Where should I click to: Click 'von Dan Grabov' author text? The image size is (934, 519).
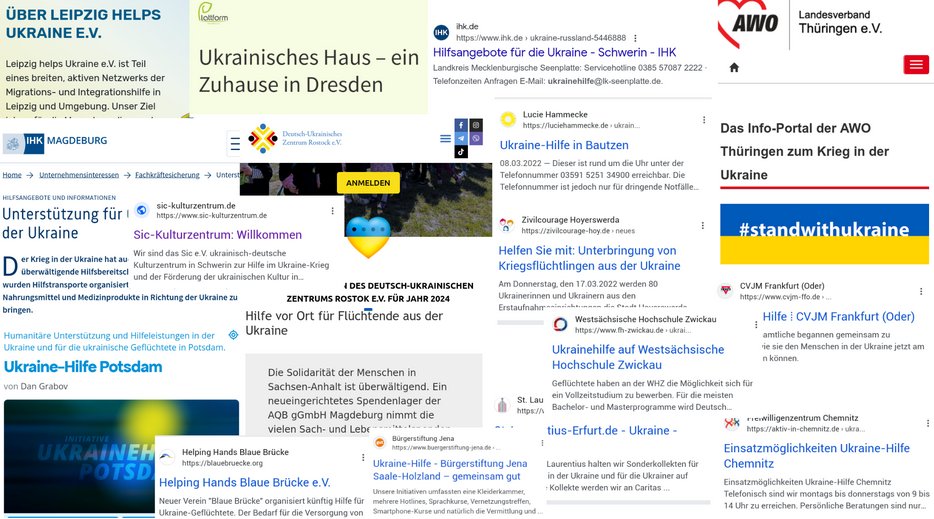coord(36,386)
